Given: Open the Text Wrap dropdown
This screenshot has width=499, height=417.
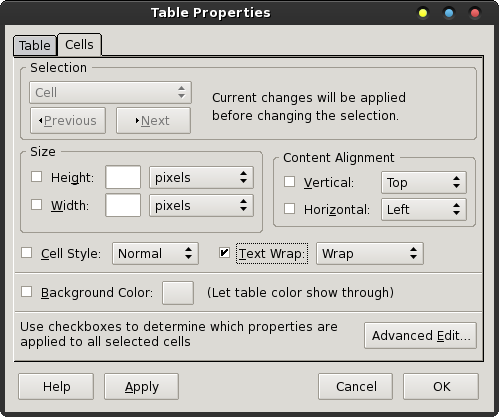Looking at the screenshot, I should (370, 253).
